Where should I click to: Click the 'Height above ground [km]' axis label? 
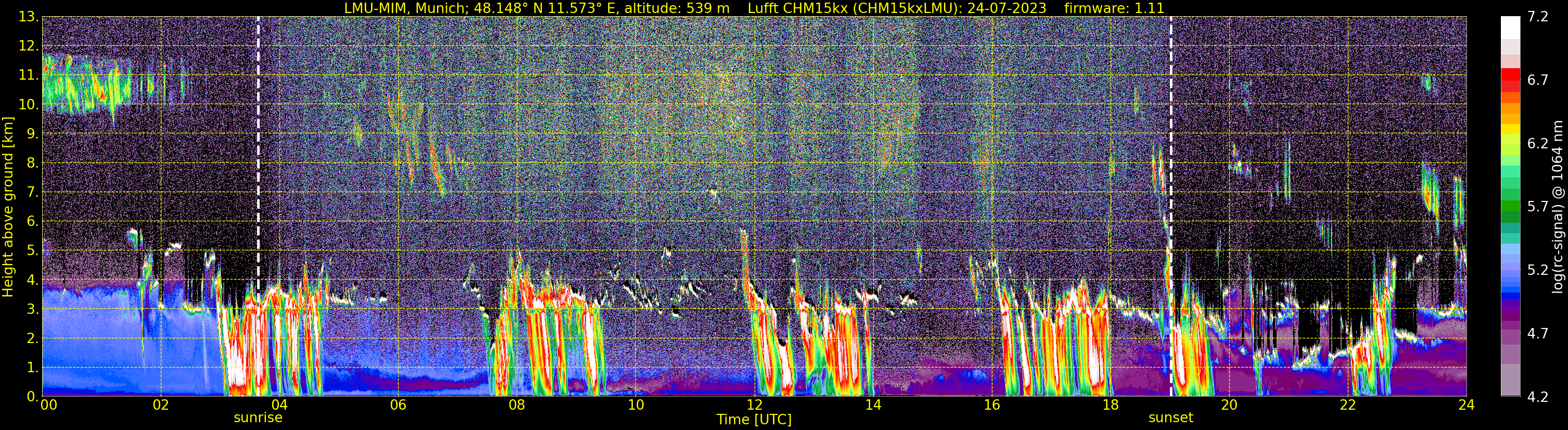click(8, 207)
